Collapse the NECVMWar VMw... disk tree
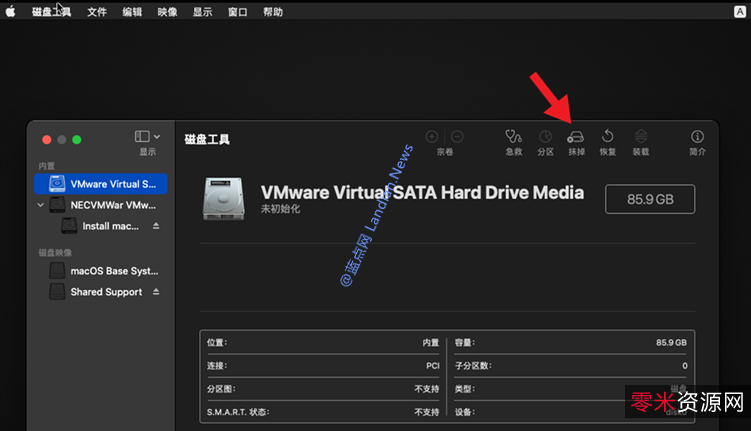This screenshot has height=431, width=751. (x=41, y=205)
